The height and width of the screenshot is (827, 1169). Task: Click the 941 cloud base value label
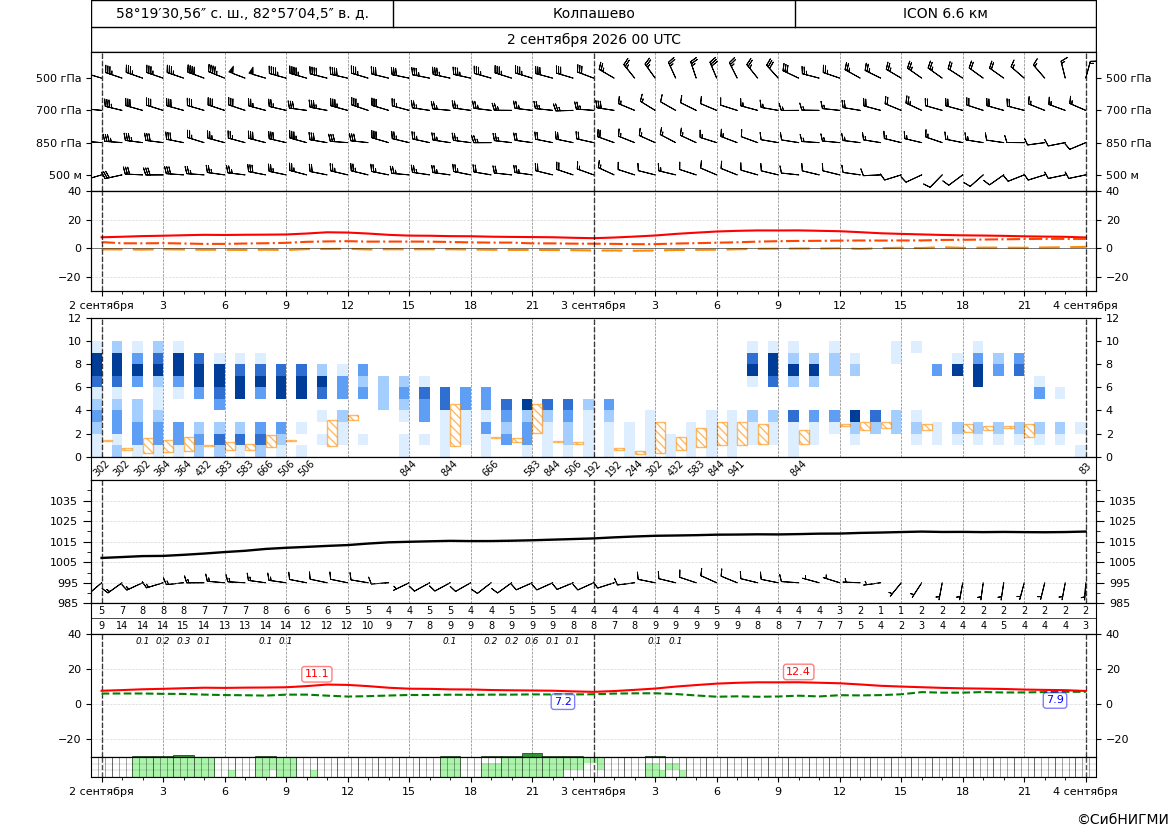(736, 470)
